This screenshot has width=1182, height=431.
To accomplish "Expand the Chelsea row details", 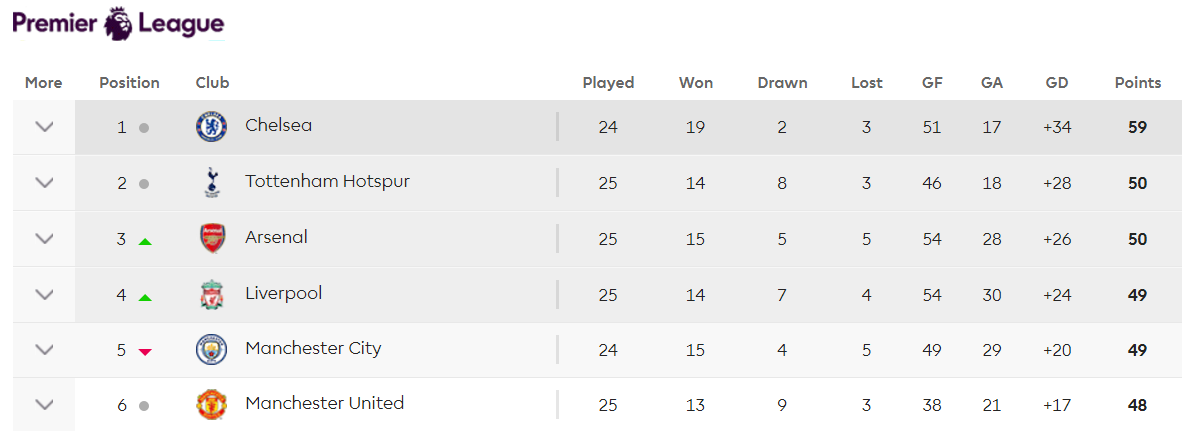I will [44, 127].
